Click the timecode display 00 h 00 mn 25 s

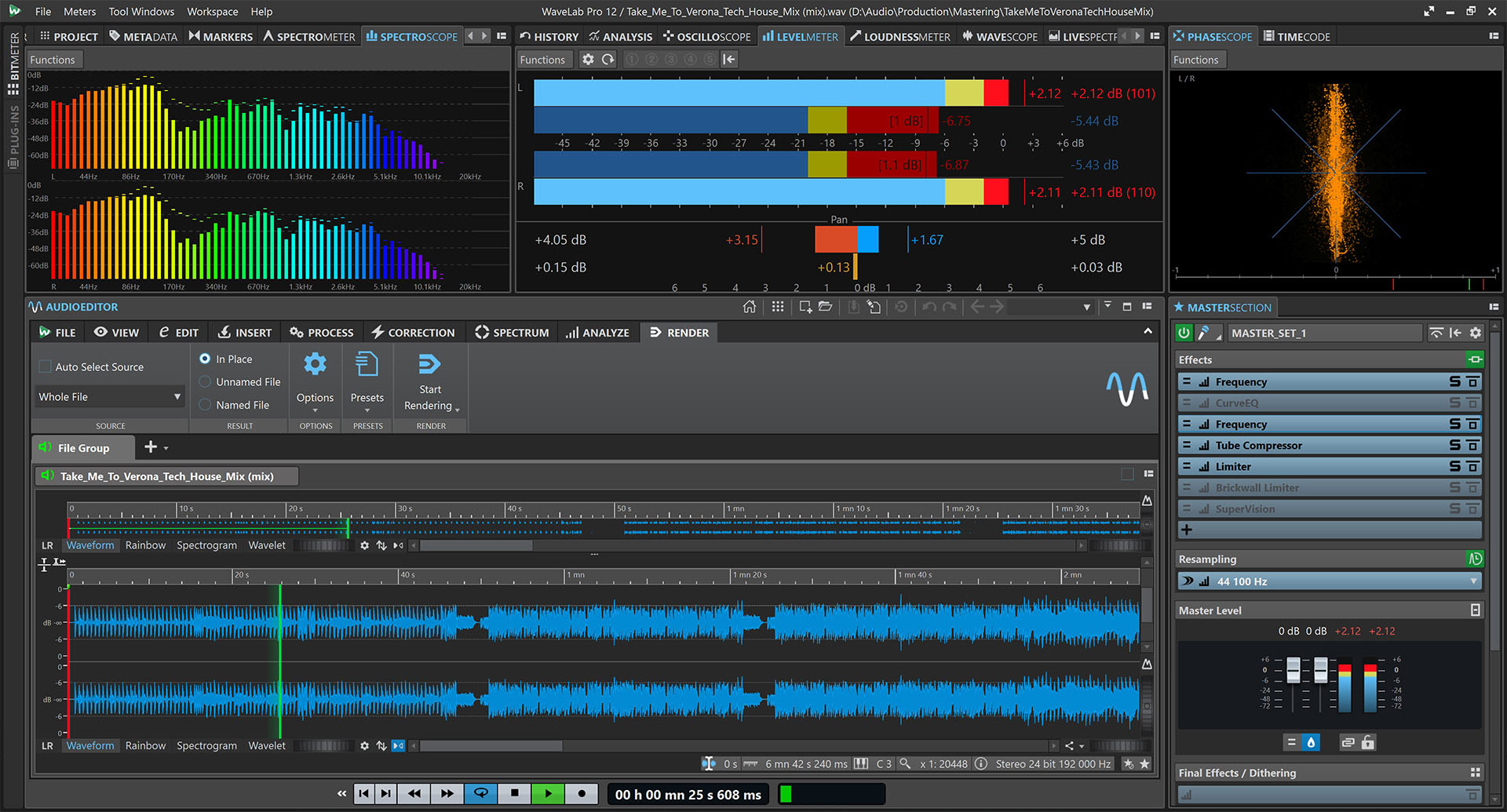[688, 794]
